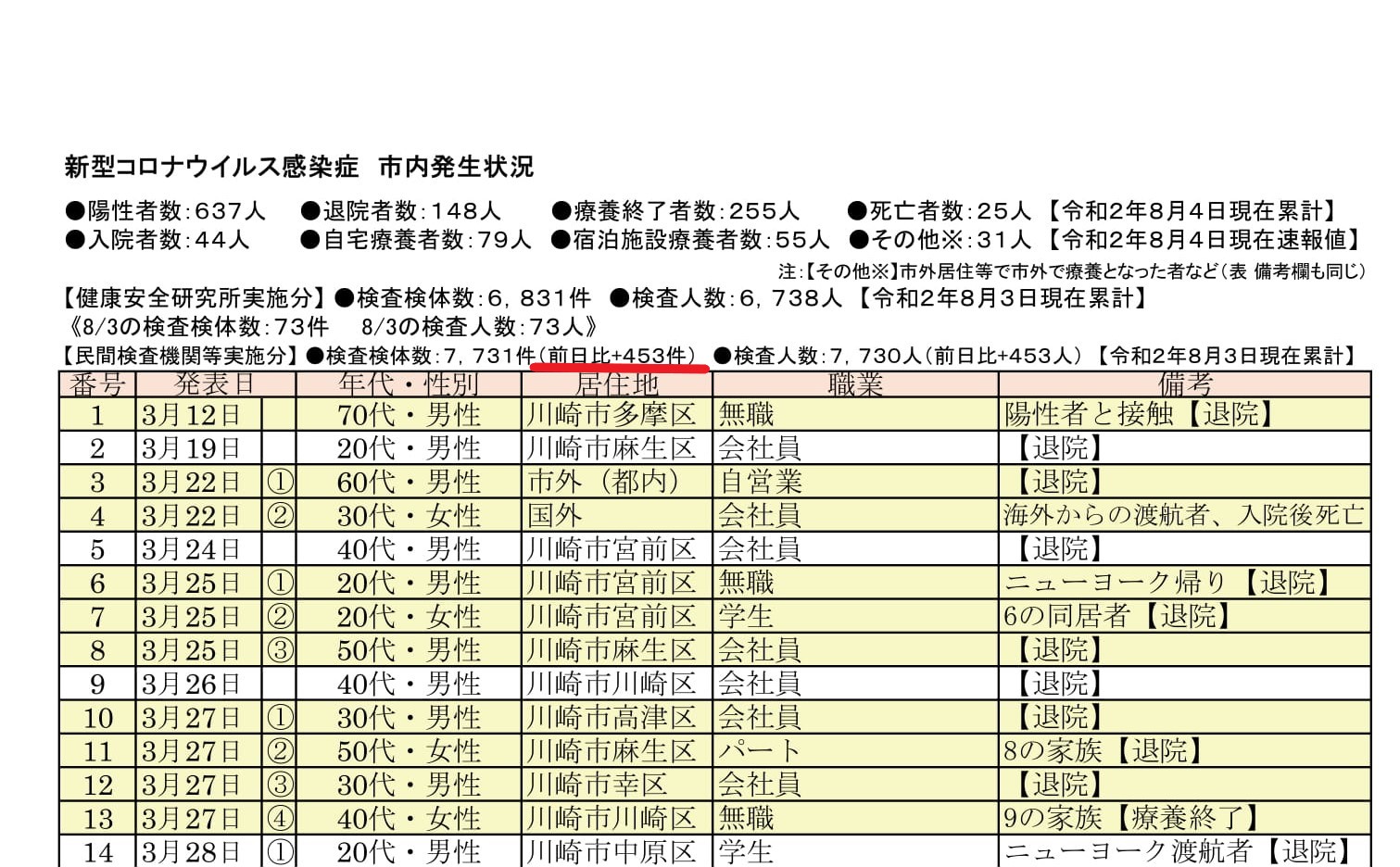
Task: Click the cell 50代・女性 in row 11
Action: (x=409, y=751)
